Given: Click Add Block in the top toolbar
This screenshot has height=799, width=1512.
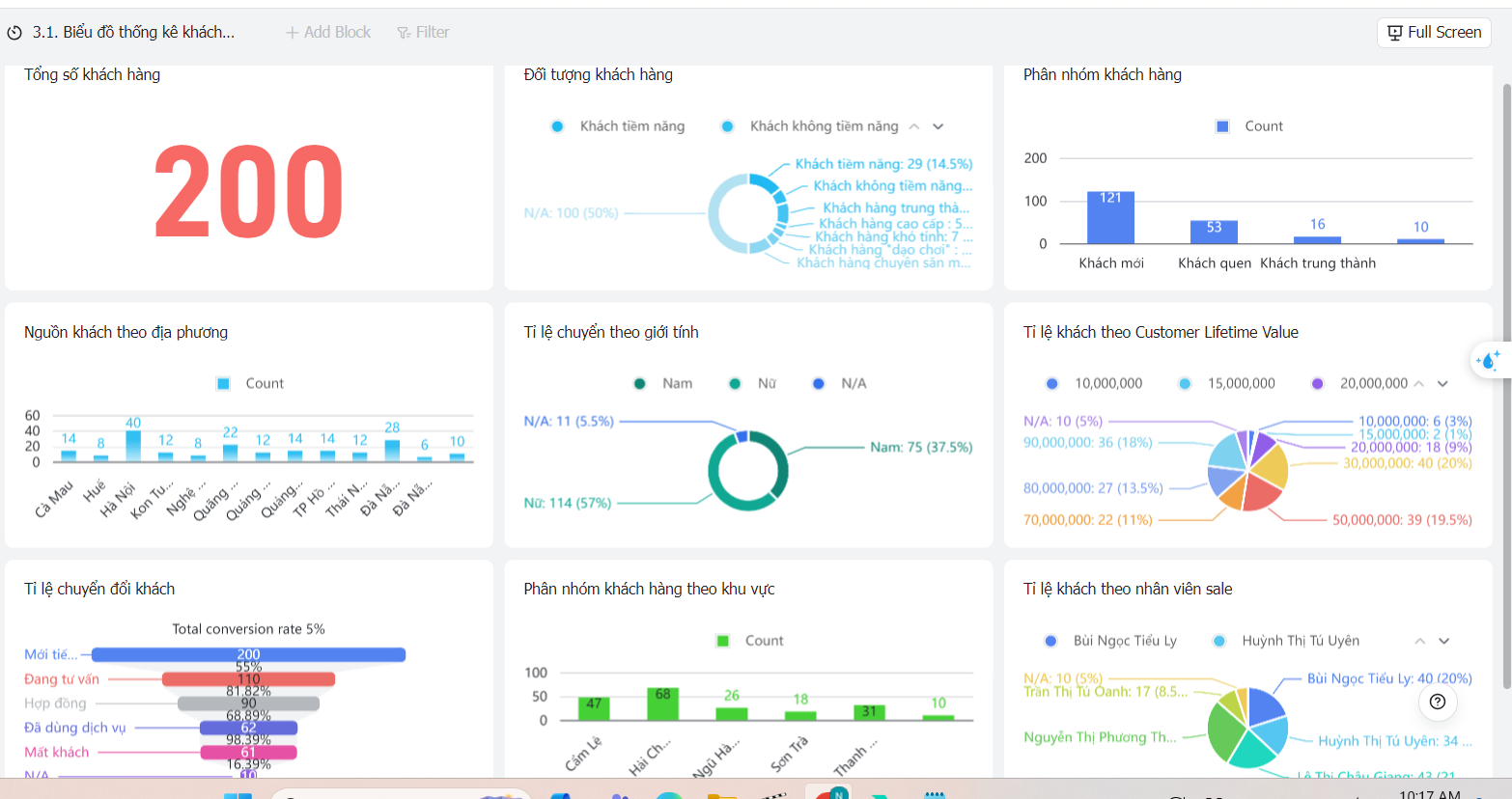Looking at the screenshot, I should [x=328, y=33].
